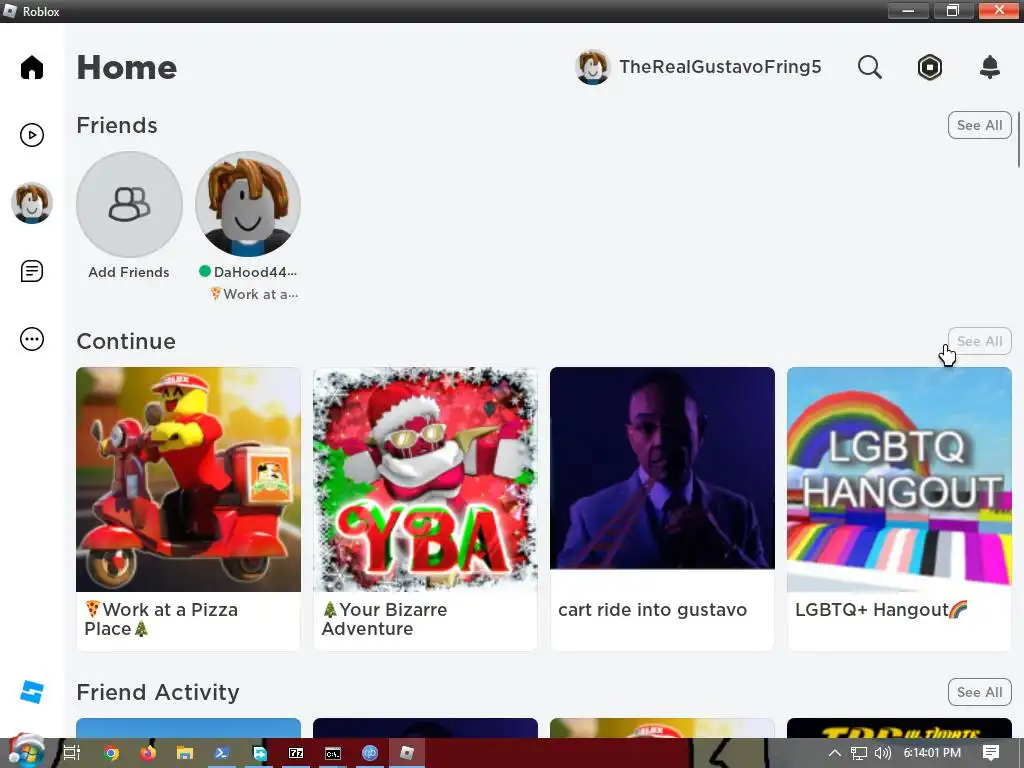The width and height of the screenshot is (1024, 768).
Task: Open Command Prompt from the taskbar
Action: pyautogui.click(x=333, y=753)
